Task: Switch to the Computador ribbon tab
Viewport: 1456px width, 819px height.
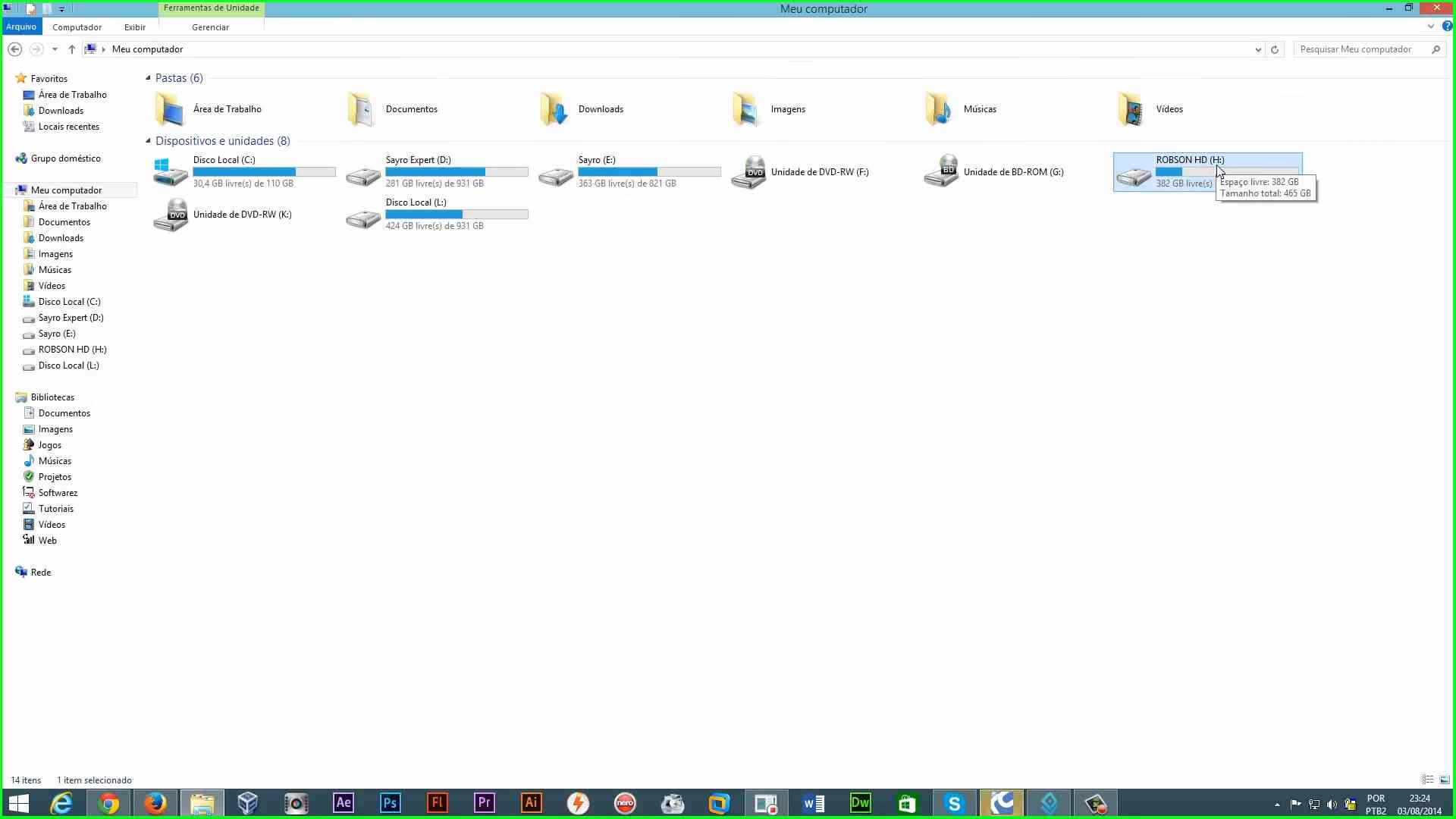Action: click(77, 27)
